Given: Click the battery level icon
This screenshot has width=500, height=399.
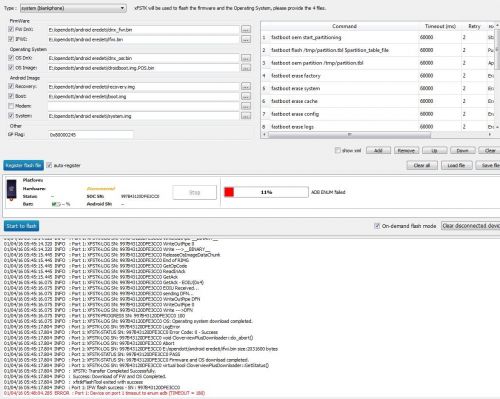Looking at the screenshot, I should [x=55, y=204].
